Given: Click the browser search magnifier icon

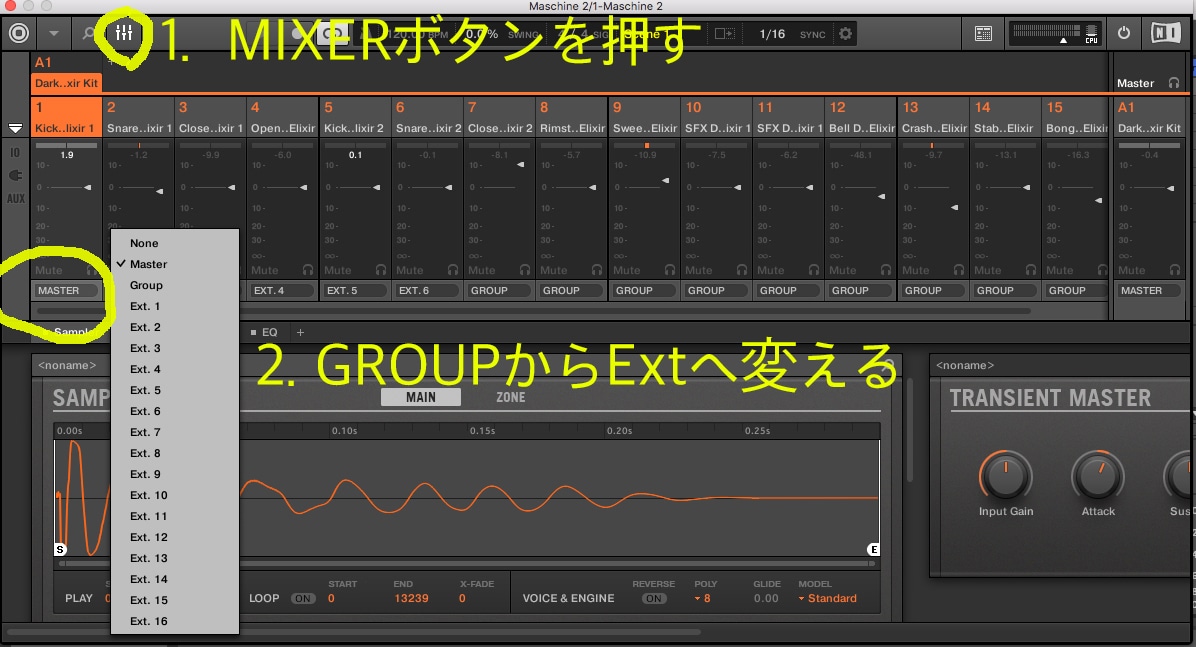Looking at the screenshot, I should [89, 34].
